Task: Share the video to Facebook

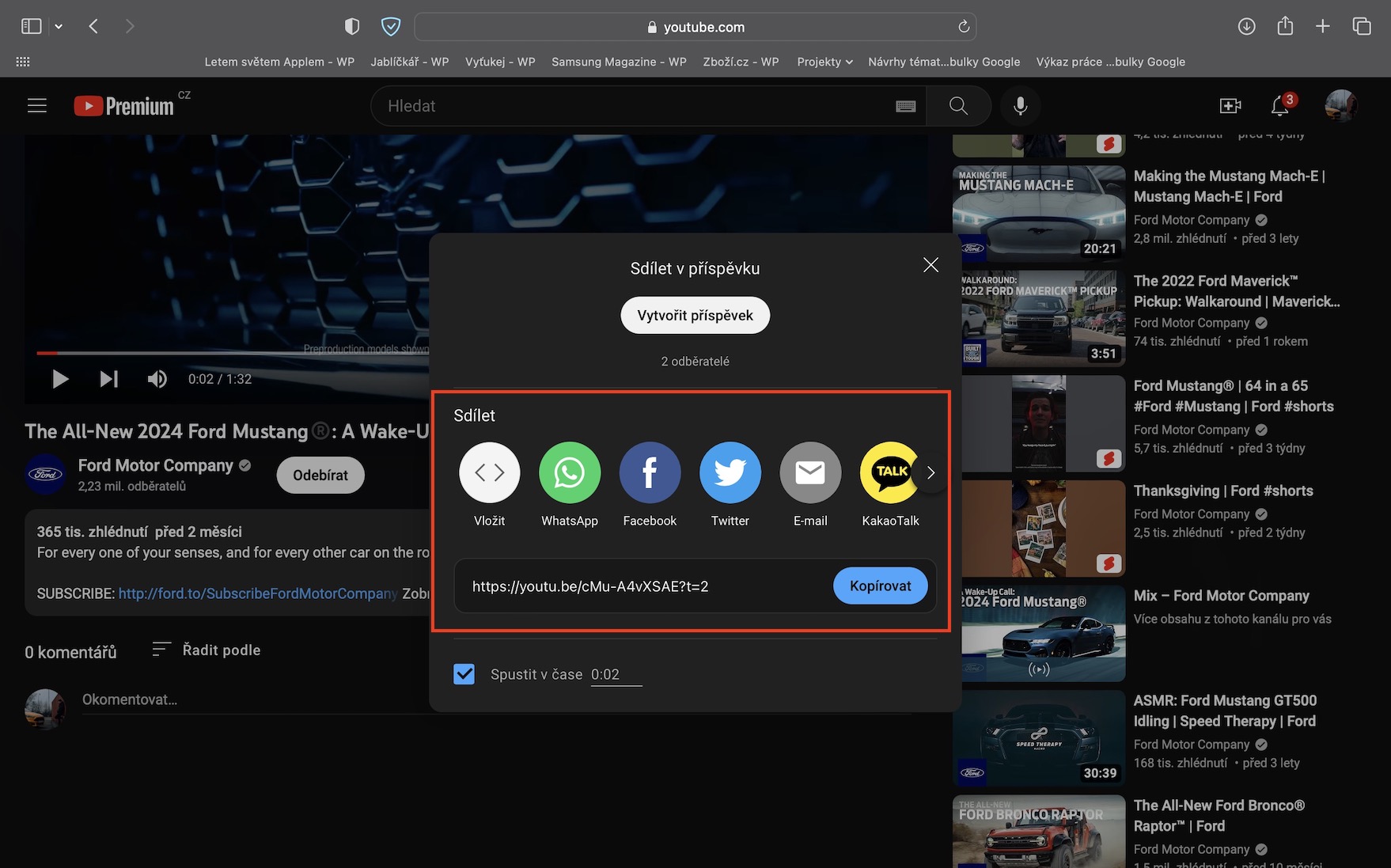Action: pos(650,472)
